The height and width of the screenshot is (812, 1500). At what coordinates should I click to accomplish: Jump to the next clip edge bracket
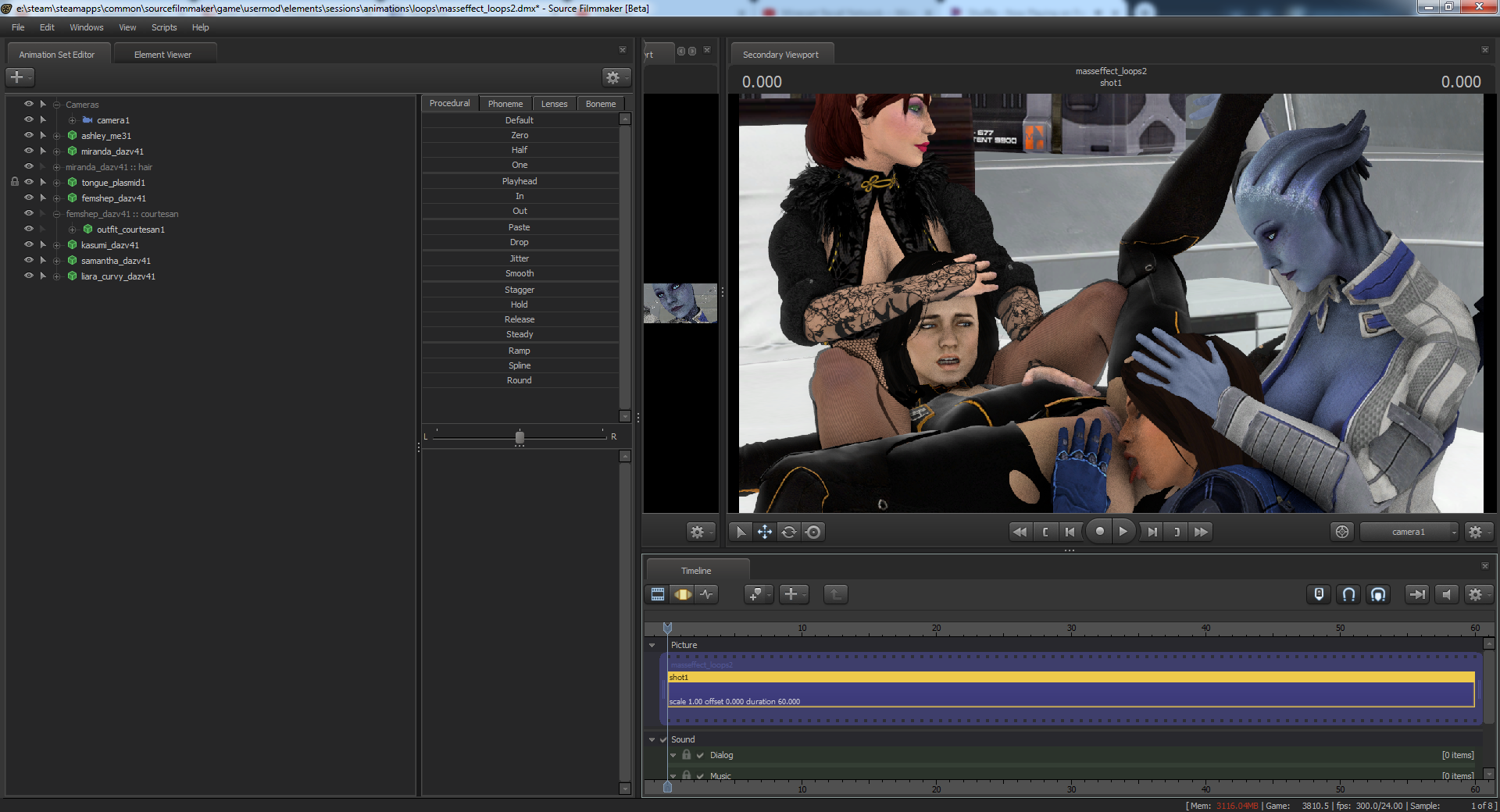(x=1177, y=532)
